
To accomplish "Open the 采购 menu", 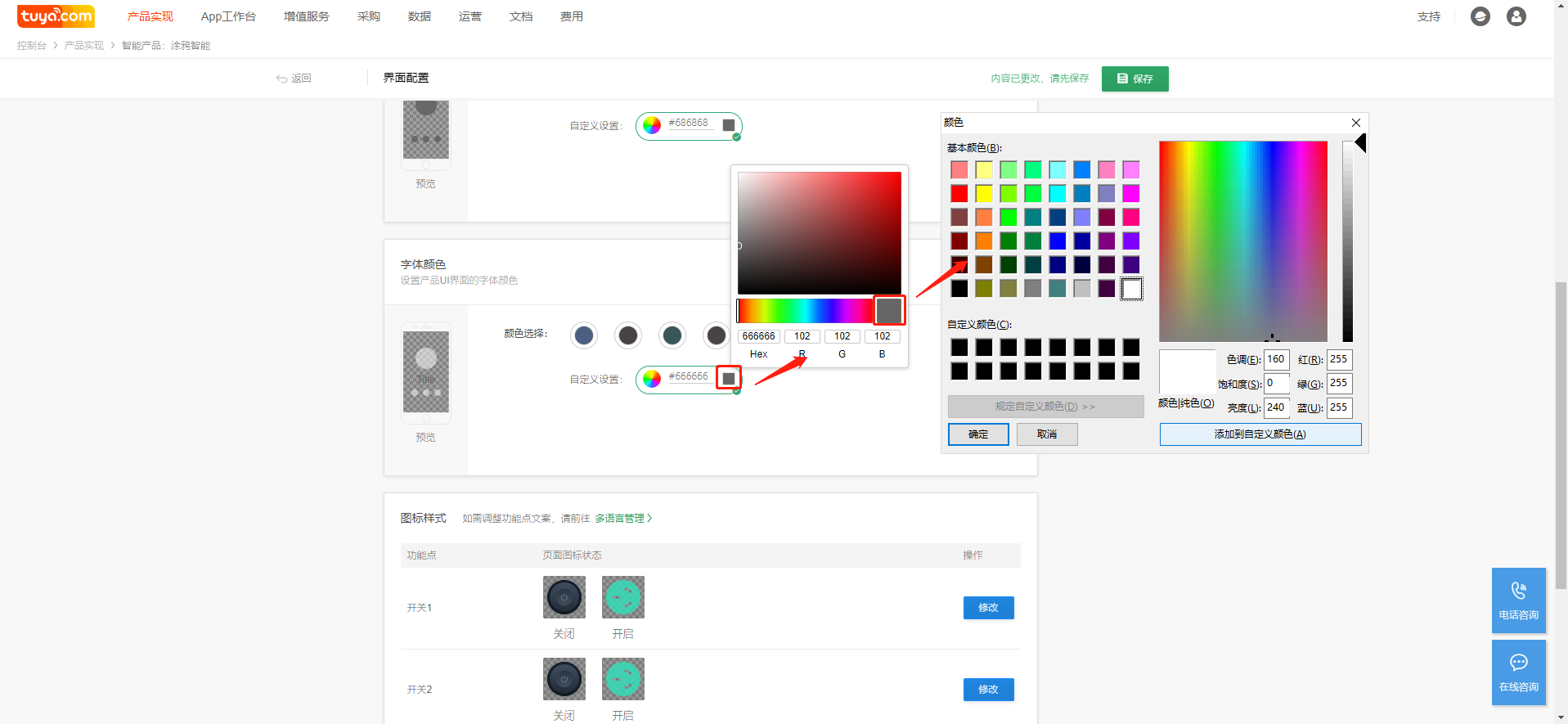I will [369, 16].
